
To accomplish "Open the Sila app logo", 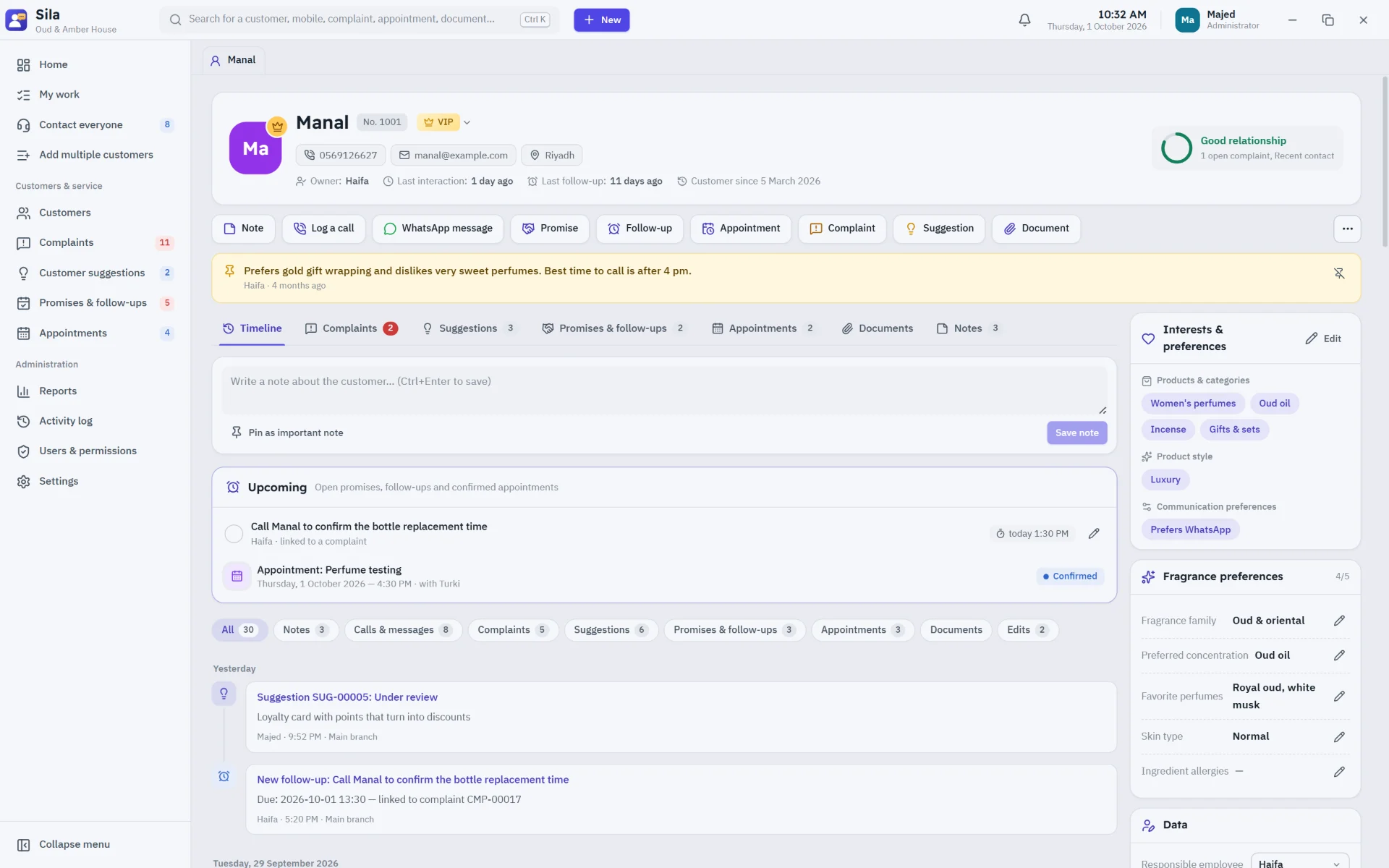I will pos(16,20).
